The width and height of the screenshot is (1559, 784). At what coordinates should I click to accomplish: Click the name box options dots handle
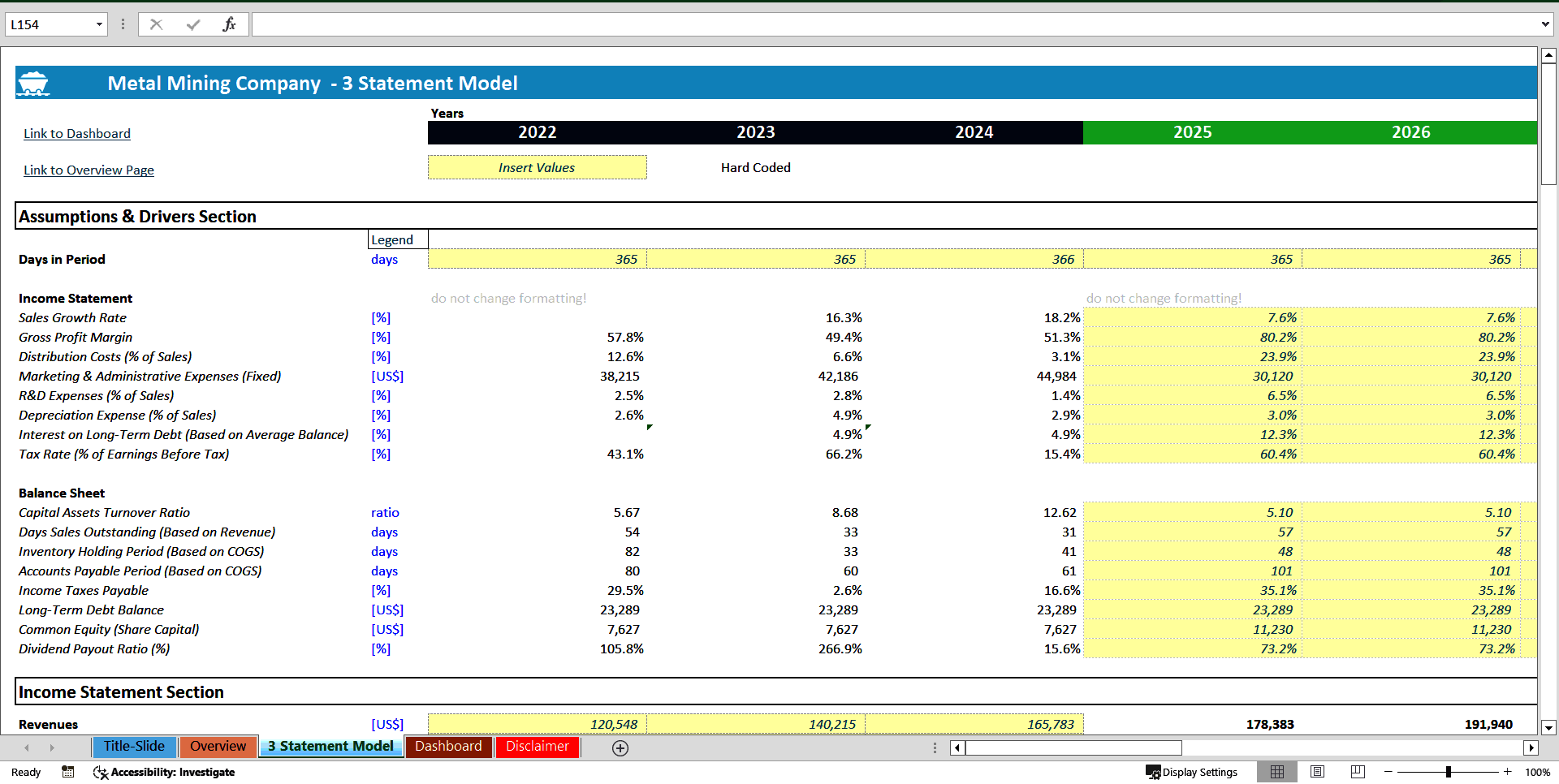point(123,24)
